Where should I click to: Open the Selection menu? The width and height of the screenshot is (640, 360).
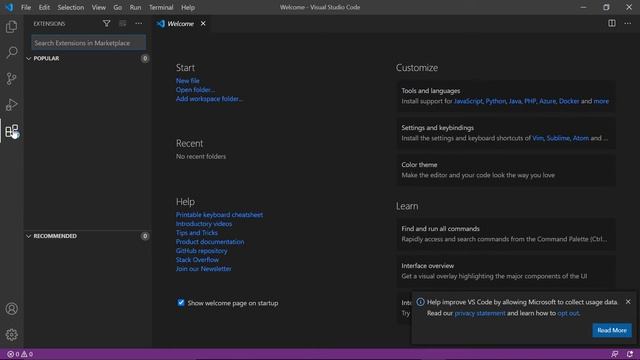(71, 7)
